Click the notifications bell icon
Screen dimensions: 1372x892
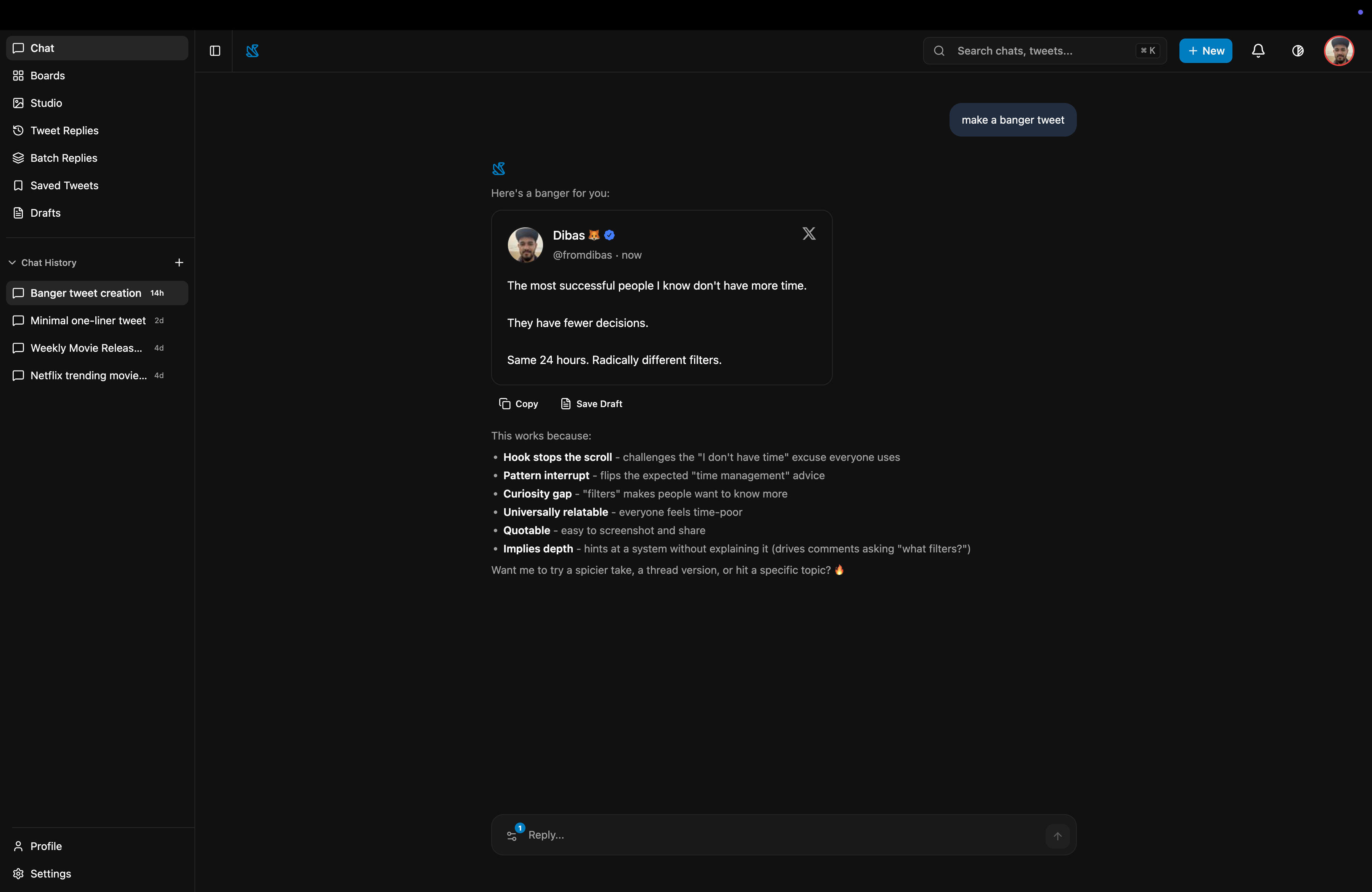[1258, 51]
